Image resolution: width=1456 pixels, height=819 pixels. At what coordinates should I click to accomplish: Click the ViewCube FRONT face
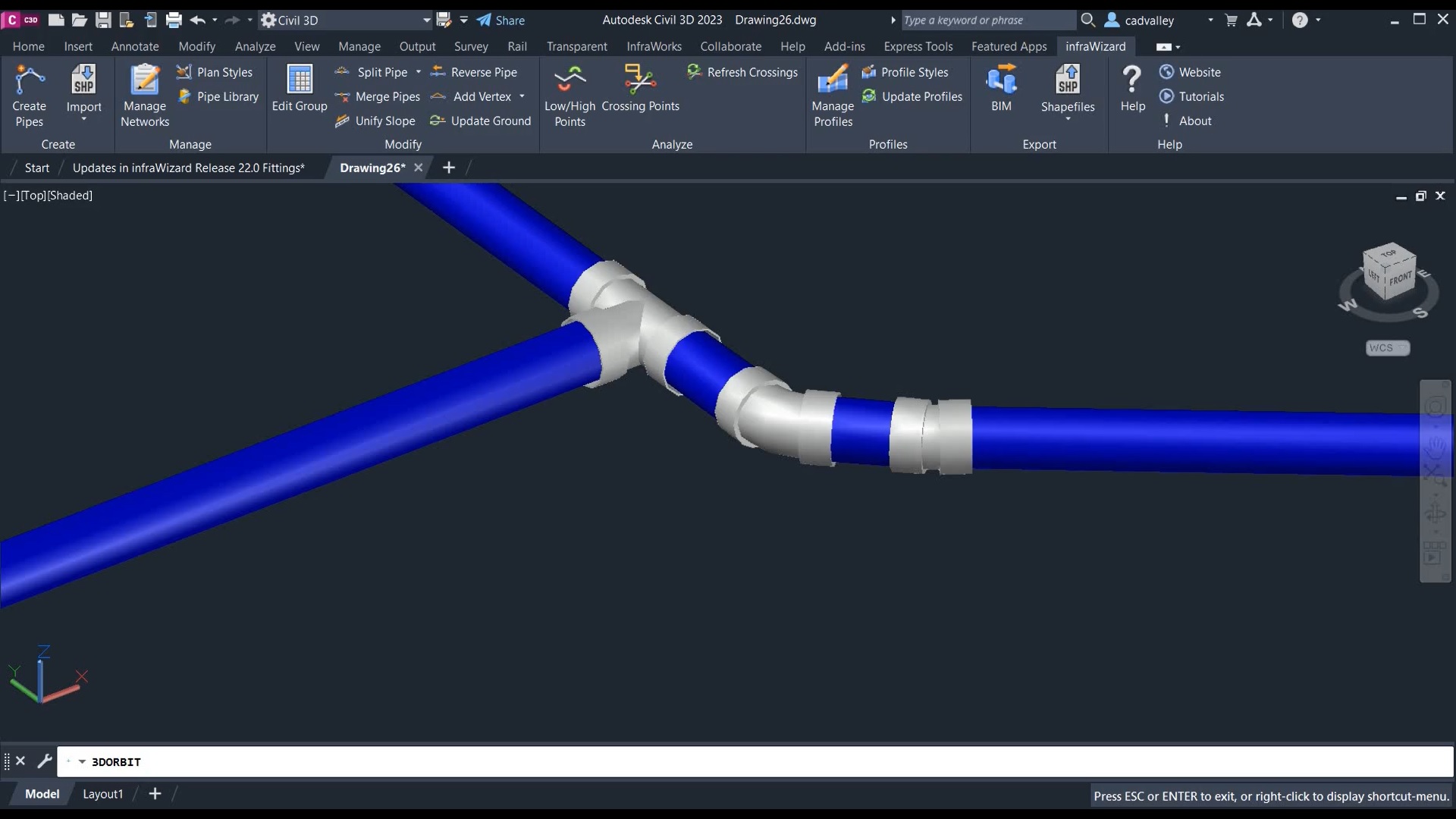(x=1400, y=279)
